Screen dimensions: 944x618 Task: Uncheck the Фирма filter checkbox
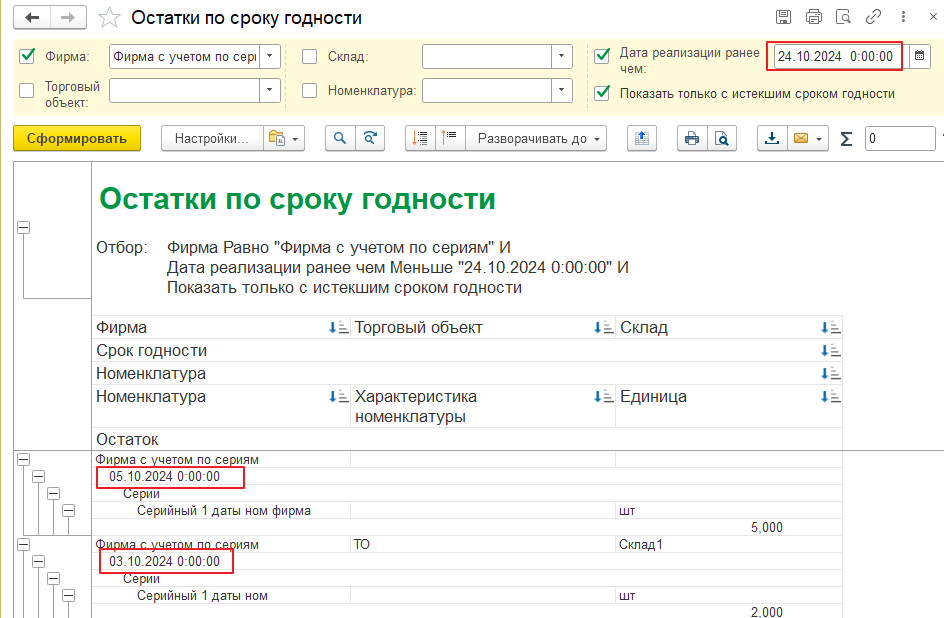tap(27, 56)
